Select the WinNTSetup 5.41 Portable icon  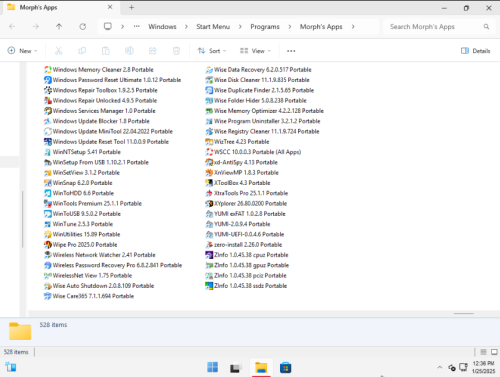click(48, 152)
